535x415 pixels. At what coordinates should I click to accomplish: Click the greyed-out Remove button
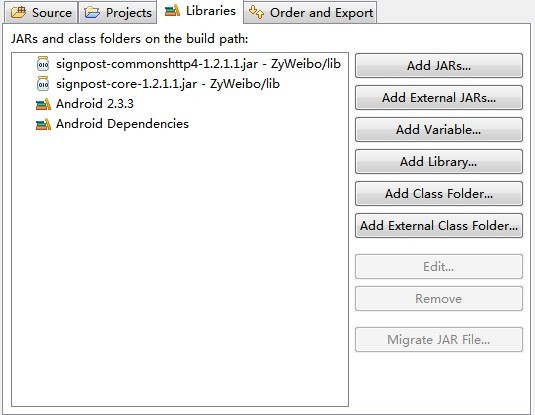439,299
